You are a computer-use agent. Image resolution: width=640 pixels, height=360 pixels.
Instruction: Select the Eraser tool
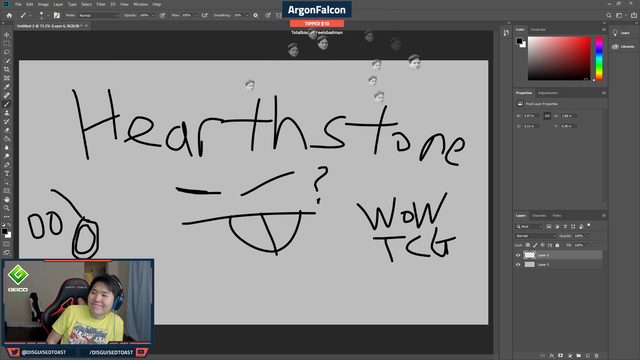point(7,130)
